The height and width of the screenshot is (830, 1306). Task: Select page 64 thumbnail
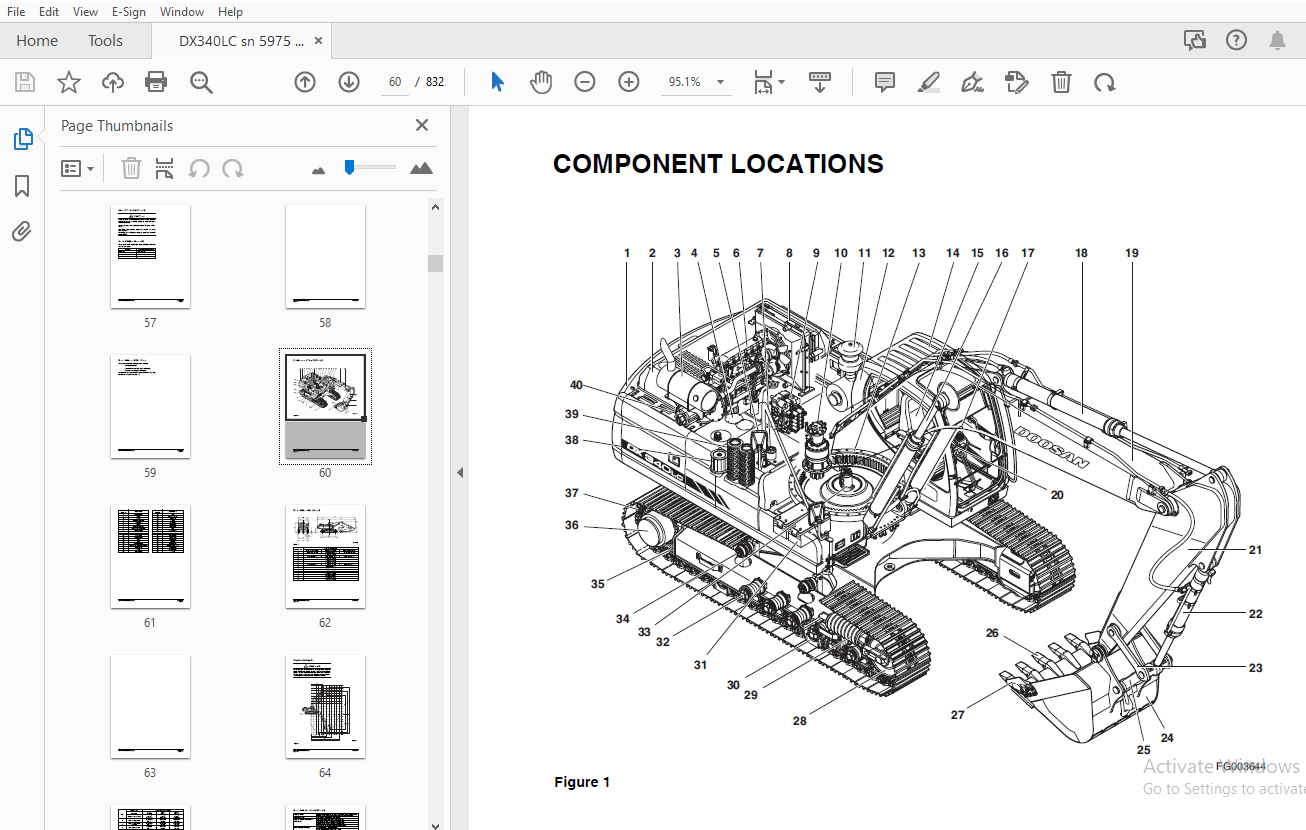pos(325,707)
